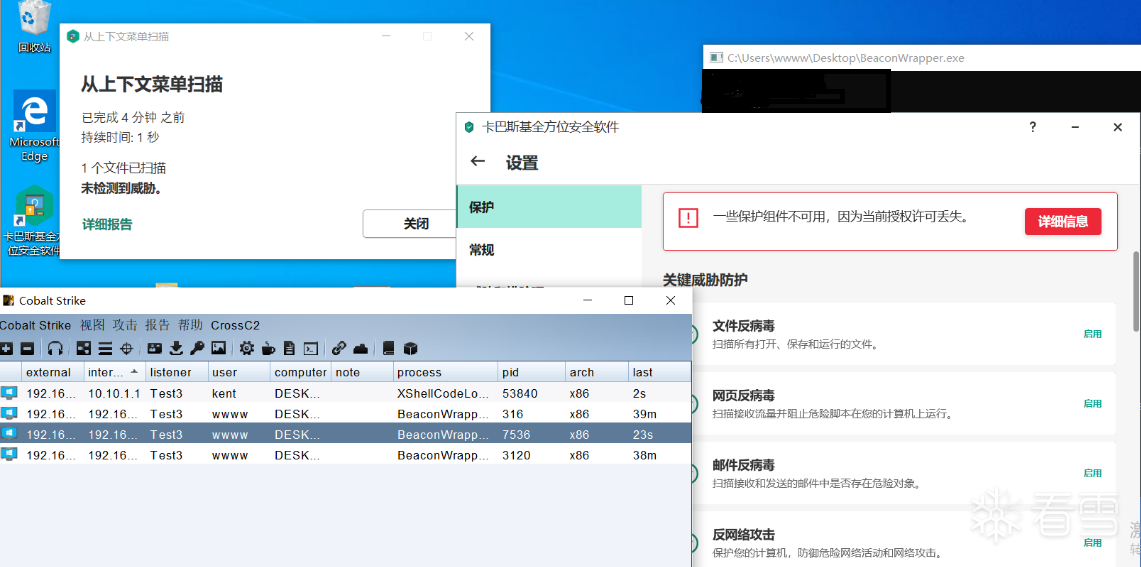
Task: Open the 帮助 menu
Action: (191, 325)
